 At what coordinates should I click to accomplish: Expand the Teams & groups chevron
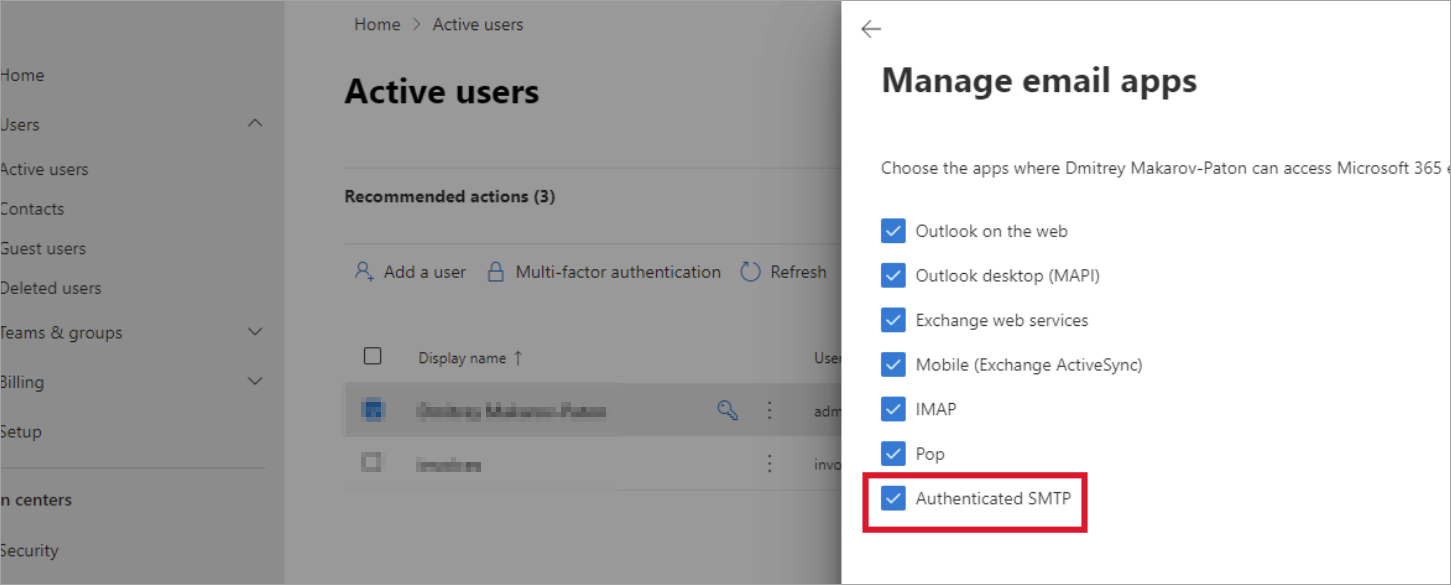click(x=255, y=331)
